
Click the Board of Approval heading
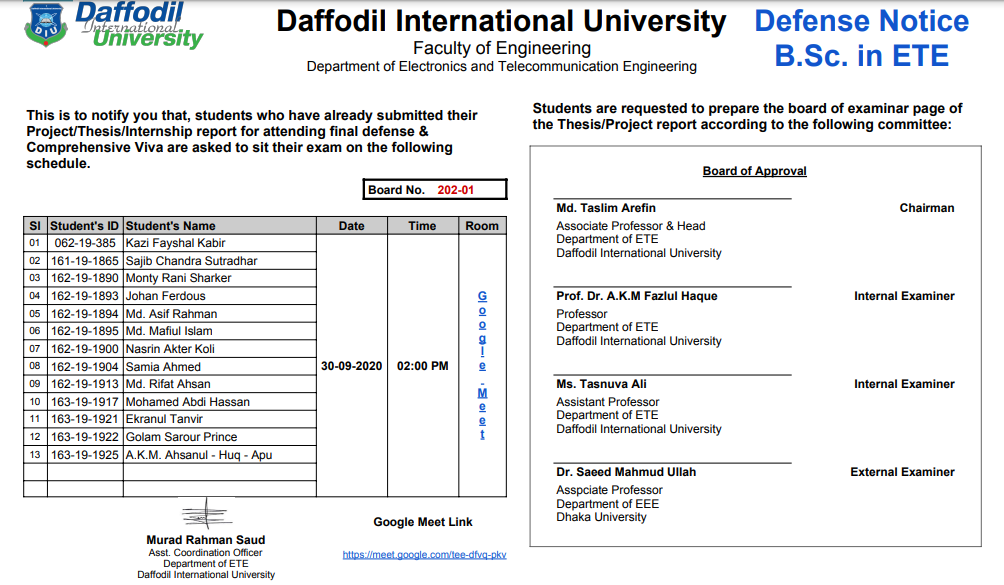click(754, 171)
